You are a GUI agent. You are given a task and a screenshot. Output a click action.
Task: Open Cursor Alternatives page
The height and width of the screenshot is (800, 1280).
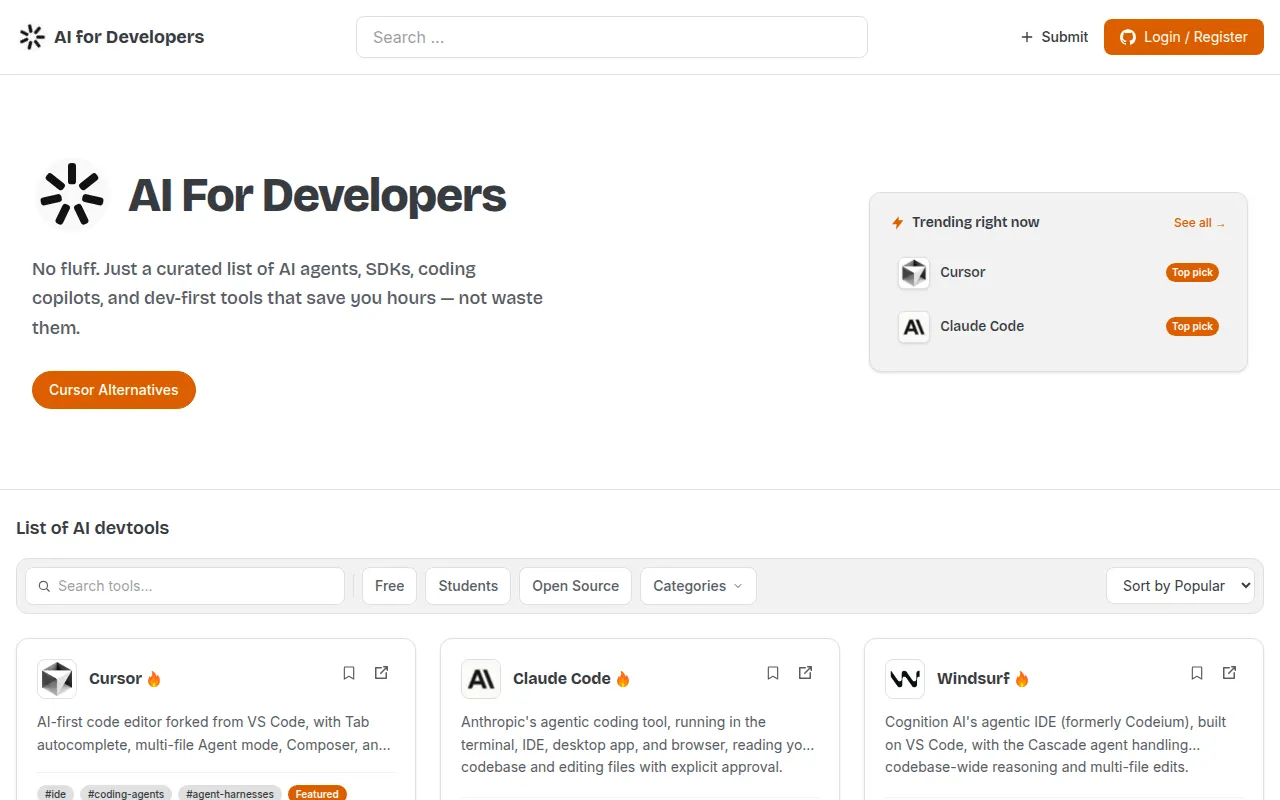coord(114,390)
